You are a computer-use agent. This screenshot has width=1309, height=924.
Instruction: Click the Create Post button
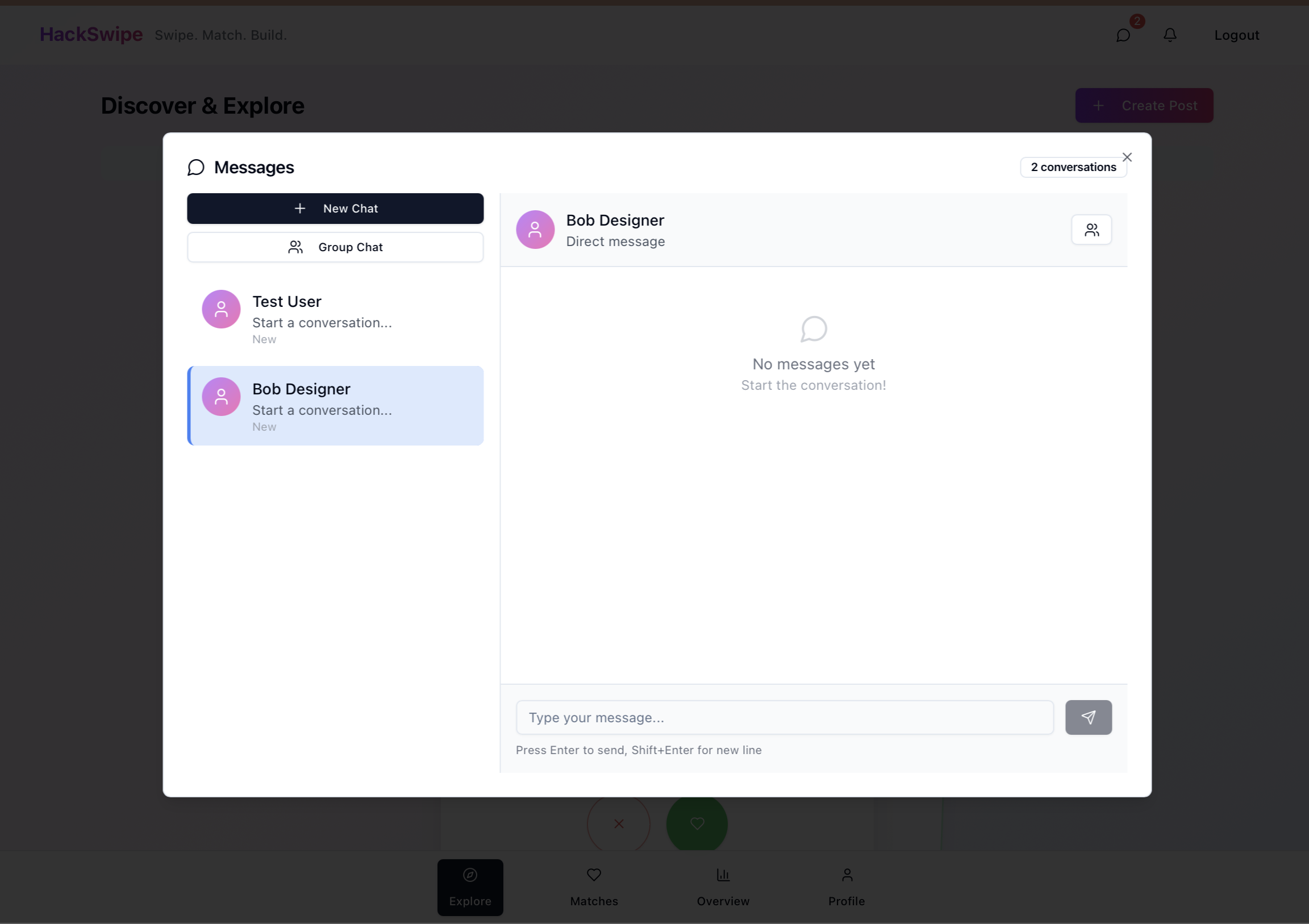[x=1143, y=106]
